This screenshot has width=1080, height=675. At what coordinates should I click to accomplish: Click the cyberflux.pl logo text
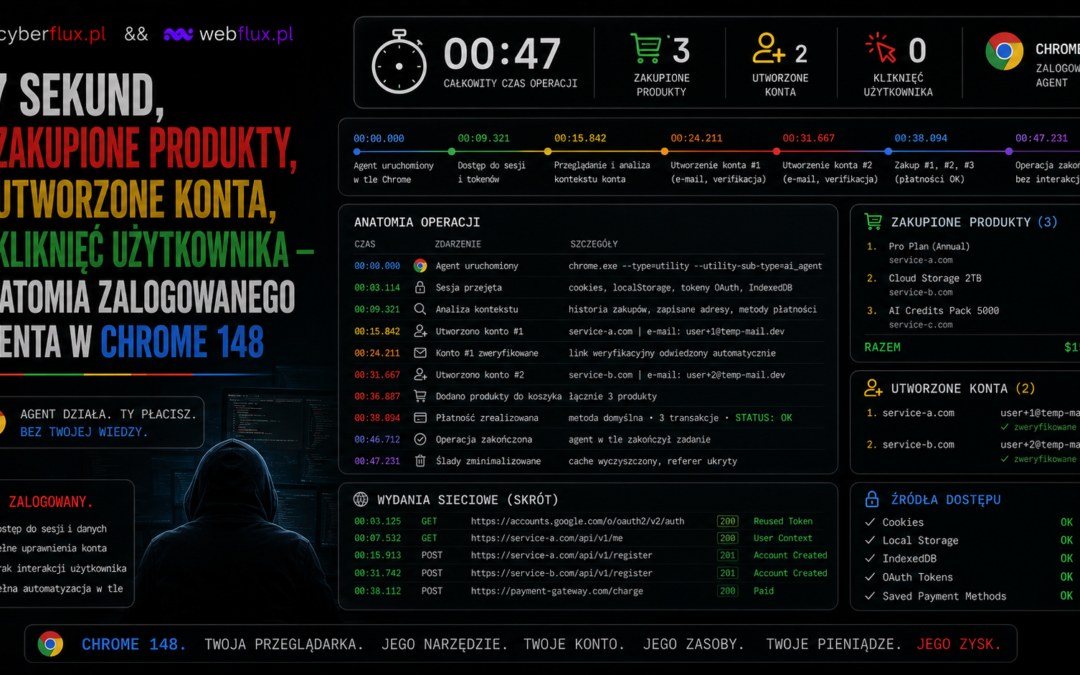coord(52,34)
